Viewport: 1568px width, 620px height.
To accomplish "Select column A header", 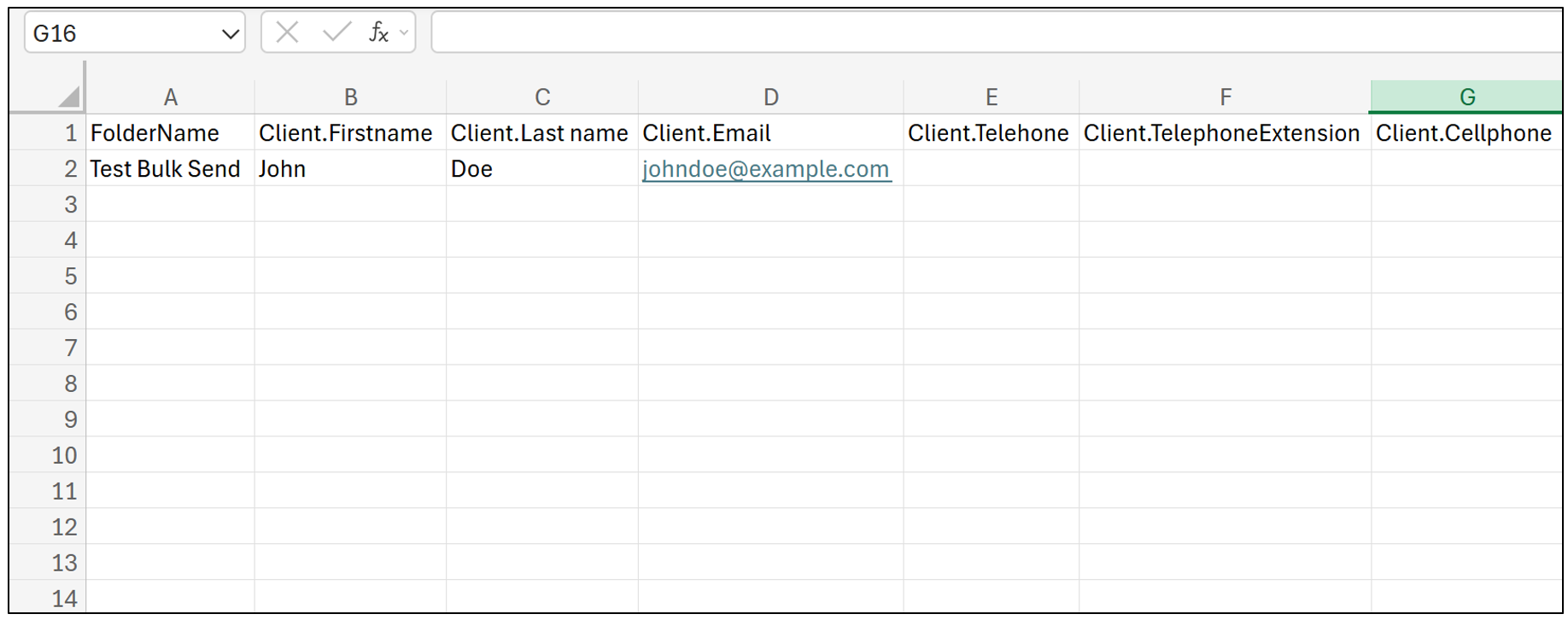I will click(x=171, y=97).
